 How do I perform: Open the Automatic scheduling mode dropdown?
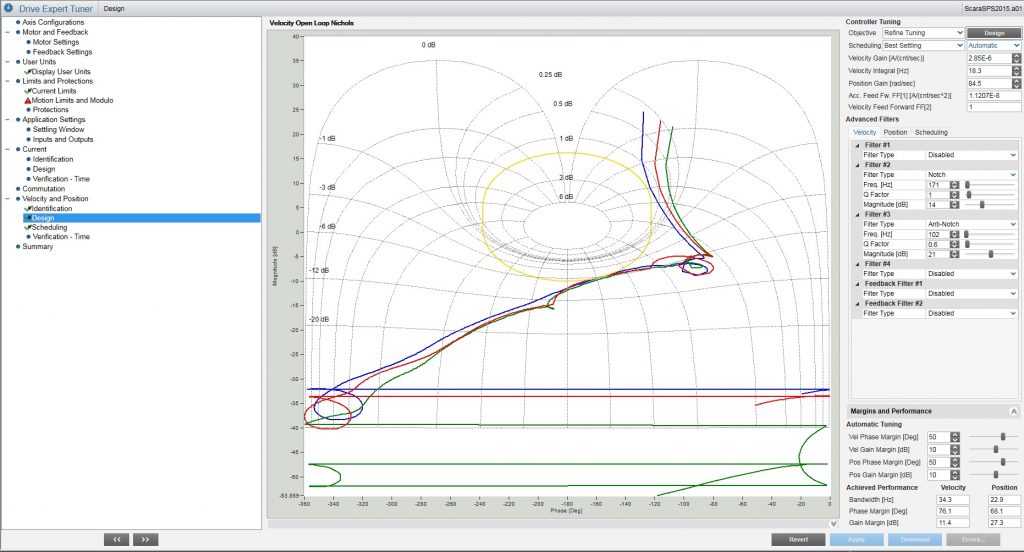click(994, 45)
